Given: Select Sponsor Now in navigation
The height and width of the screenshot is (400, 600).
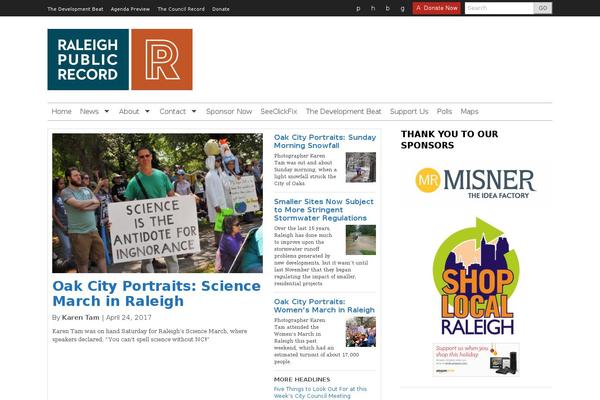Looking at the screenshot, I should click(x=229, y=111).
